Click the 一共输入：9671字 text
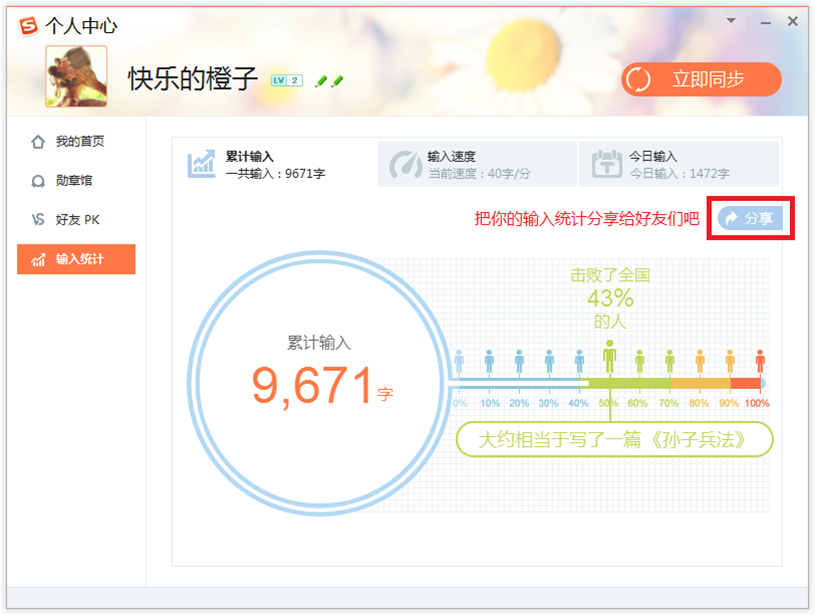This screenshot has width=816, height=616. click(275, 174)
